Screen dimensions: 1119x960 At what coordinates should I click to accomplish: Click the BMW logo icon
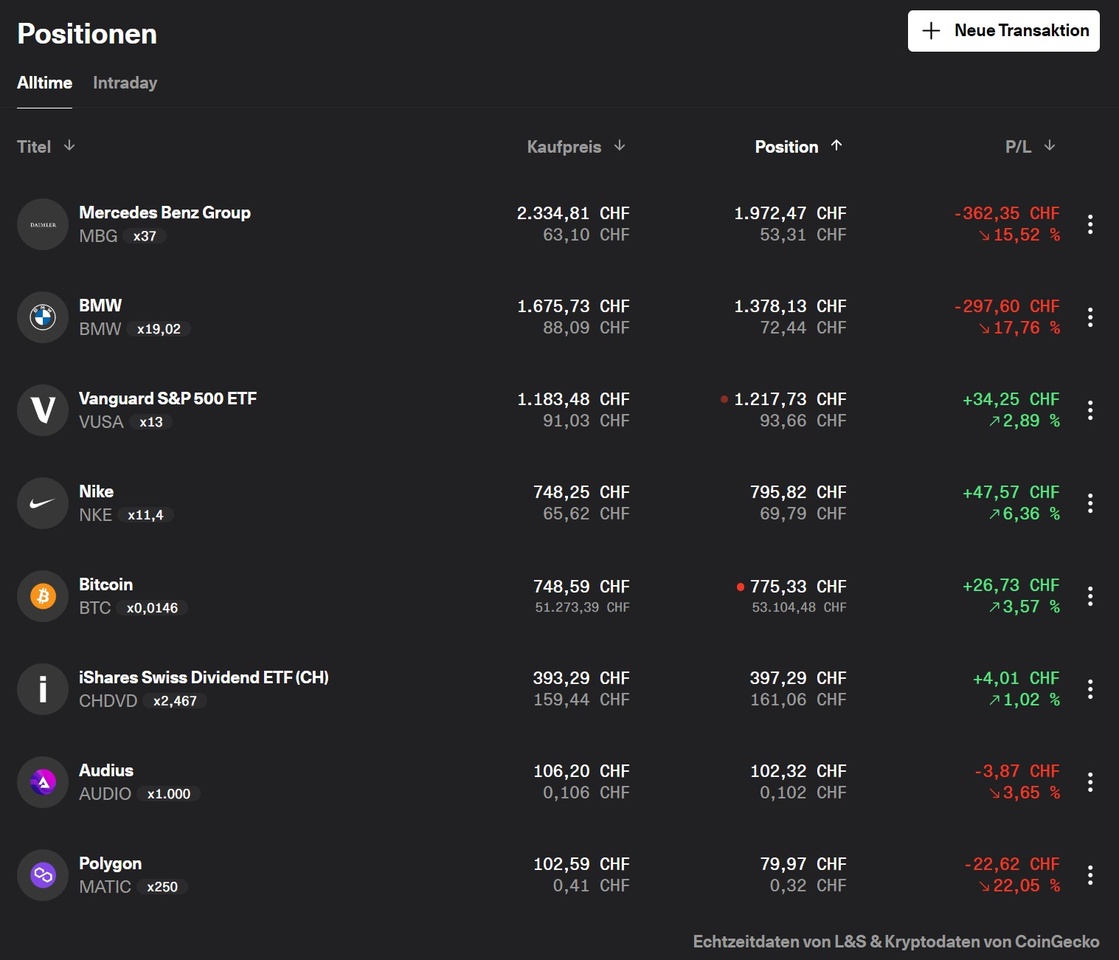(43, 317)
